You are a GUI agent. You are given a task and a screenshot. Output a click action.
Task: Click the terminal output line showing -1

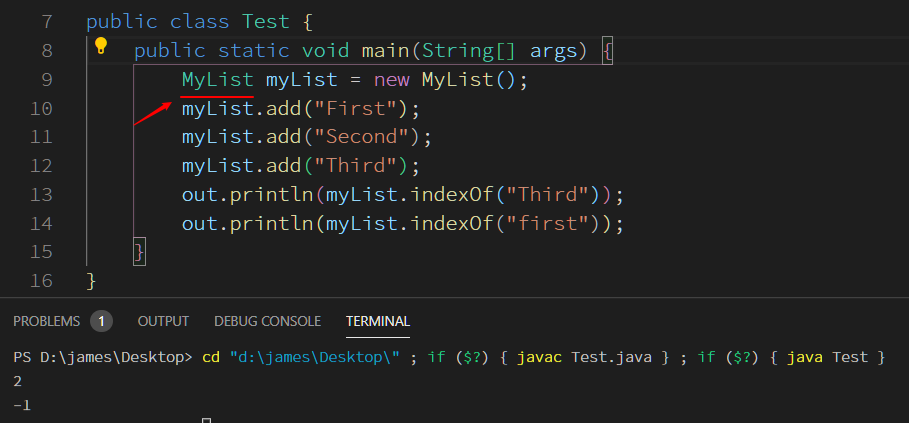pyautogui.click(x=21, y=405)
